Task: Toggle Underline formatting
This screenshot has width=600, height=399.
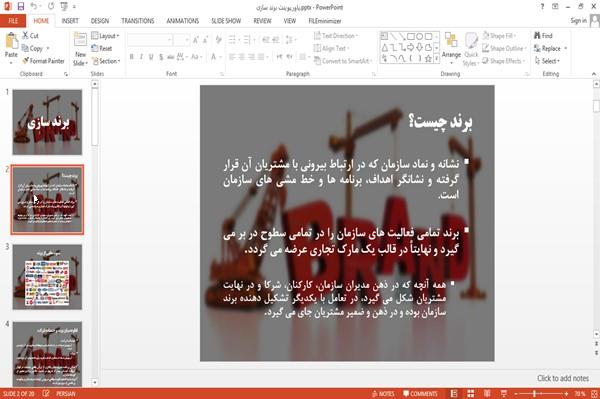Action: click(151, 57)
